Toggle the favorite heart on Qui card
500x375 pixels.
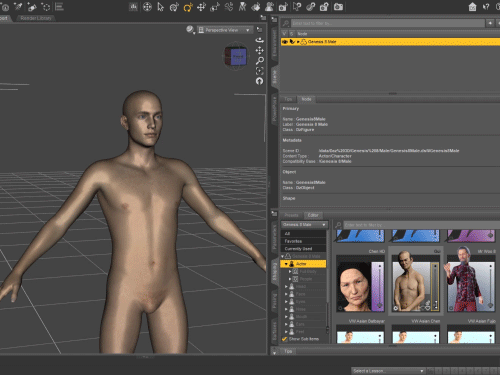(428, 308)
